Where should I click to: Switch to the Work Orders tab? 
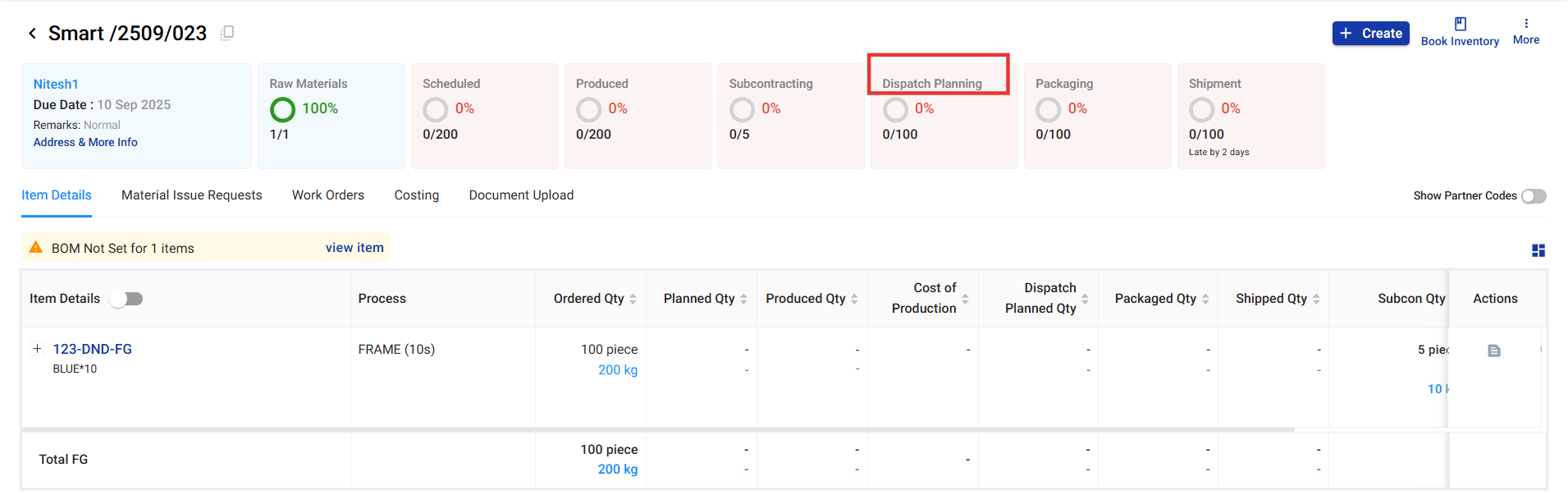click(x=327, y=195)
